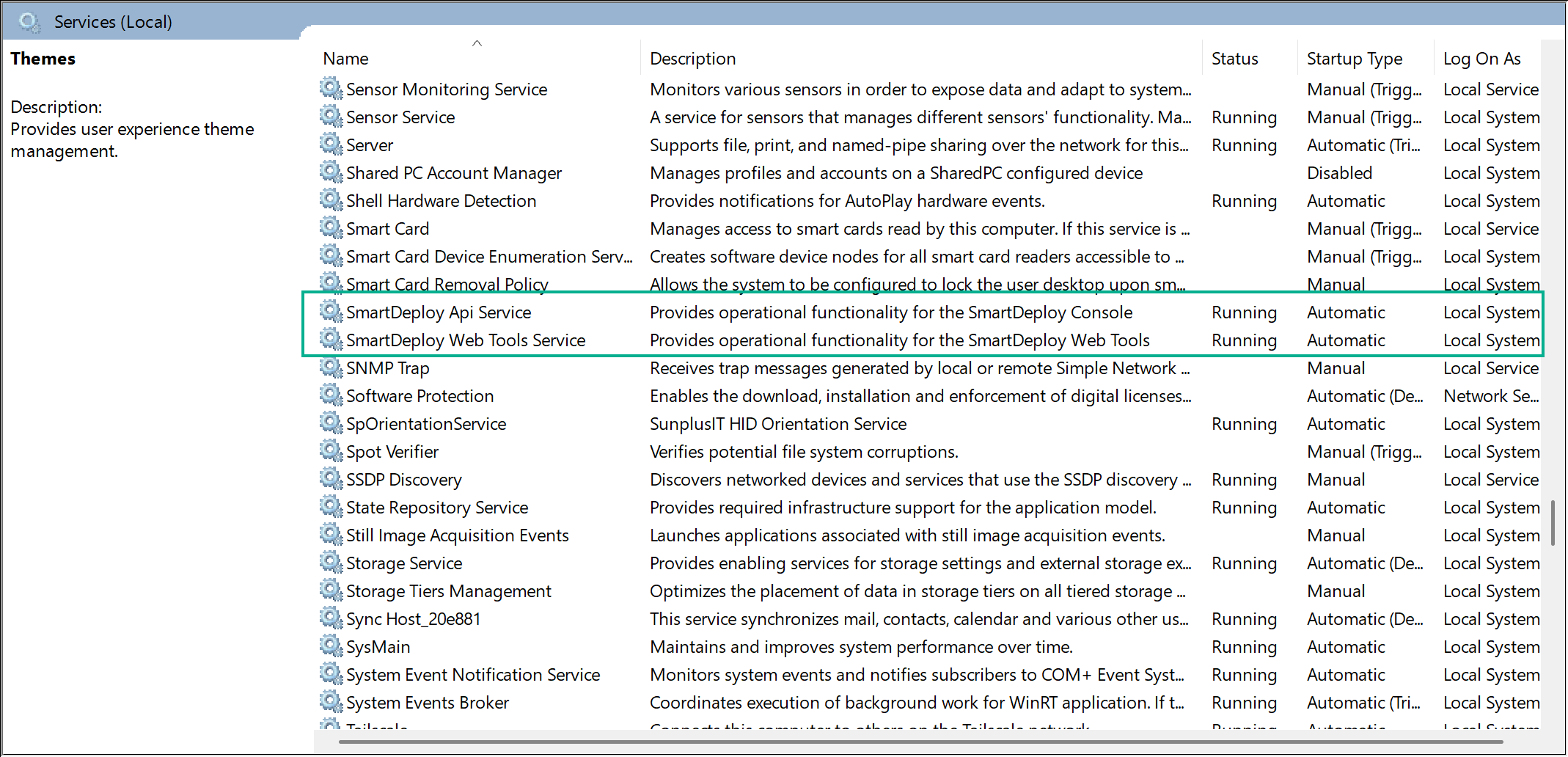Click Manual startup type of SSDP Discovery
The image size is (1568, 757).
click(x=1336, y=480)
